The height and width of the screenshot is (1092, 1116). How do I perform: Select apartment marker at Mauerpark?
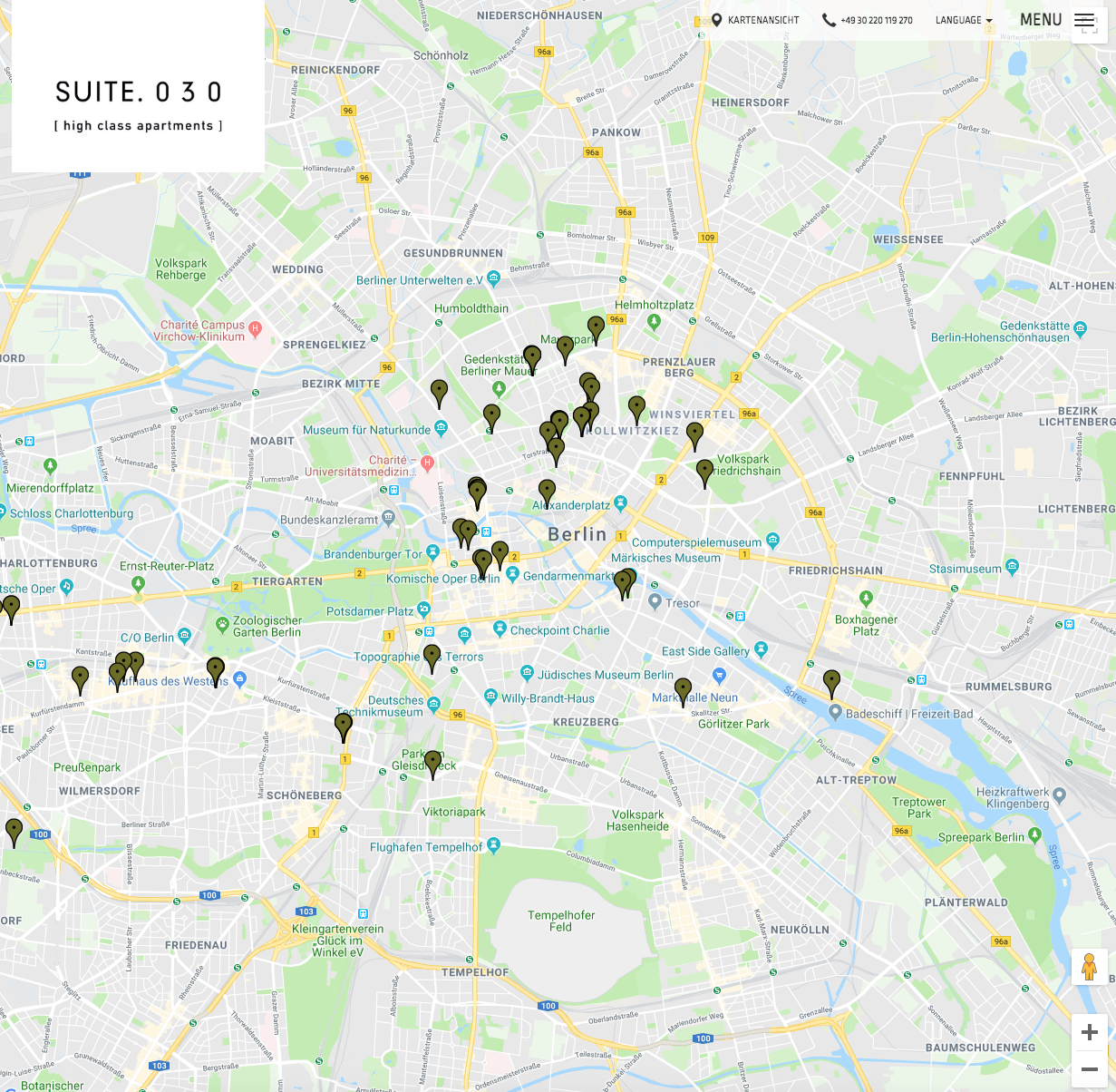point(565,350)
